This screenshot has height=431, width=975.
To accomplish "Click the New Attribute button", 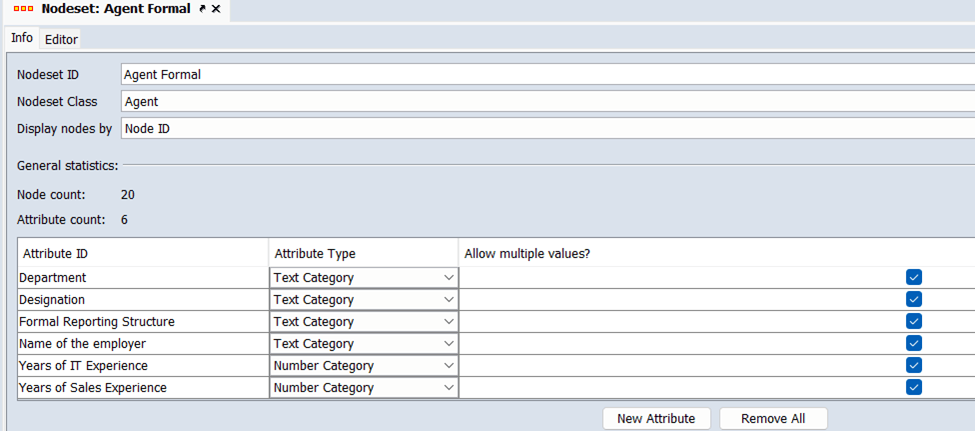I will click(656, 418).
